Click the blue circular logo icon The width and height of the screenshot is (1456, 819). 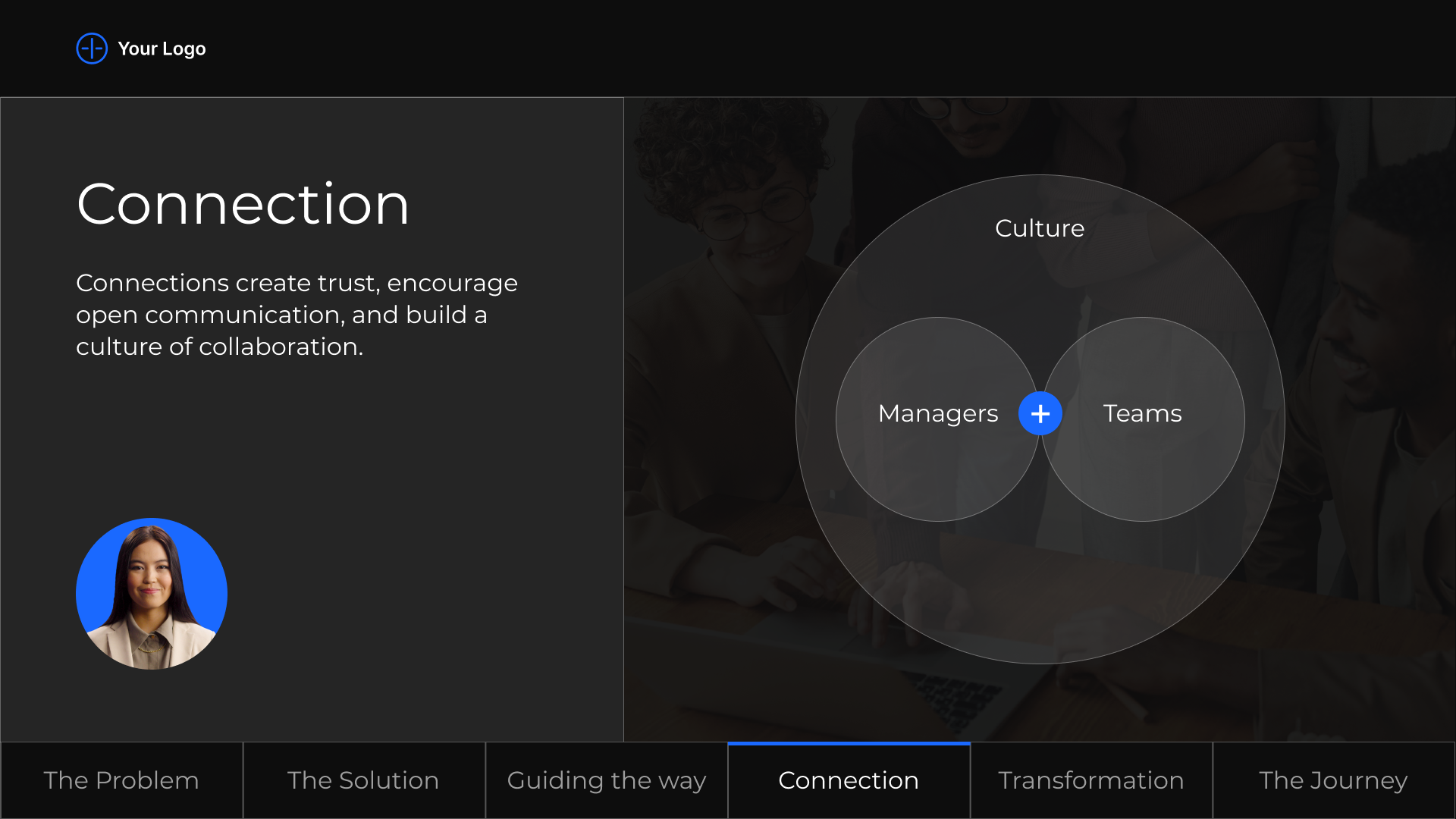click(92, 49)
